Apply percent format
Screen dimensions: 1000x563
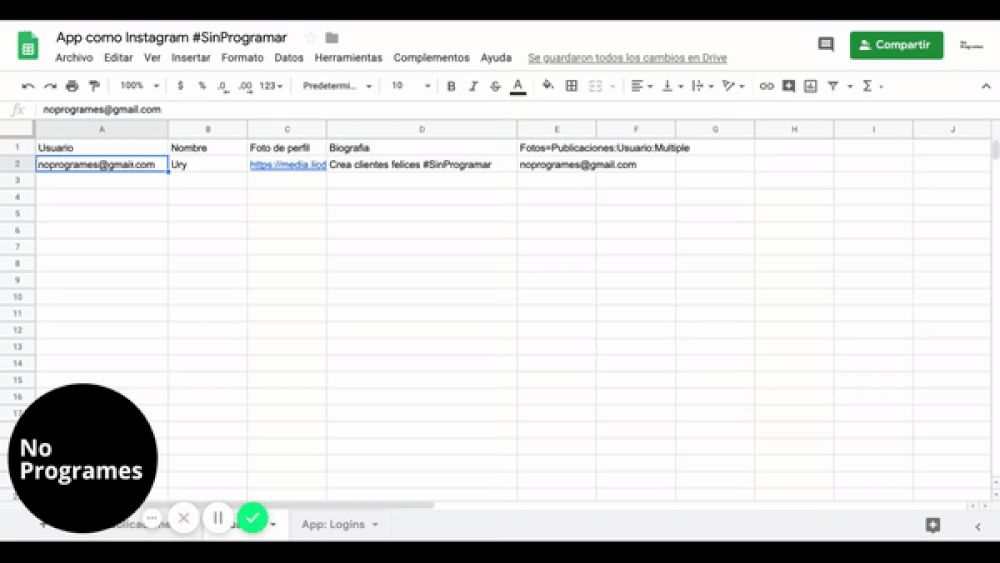(x=202, y=85)
